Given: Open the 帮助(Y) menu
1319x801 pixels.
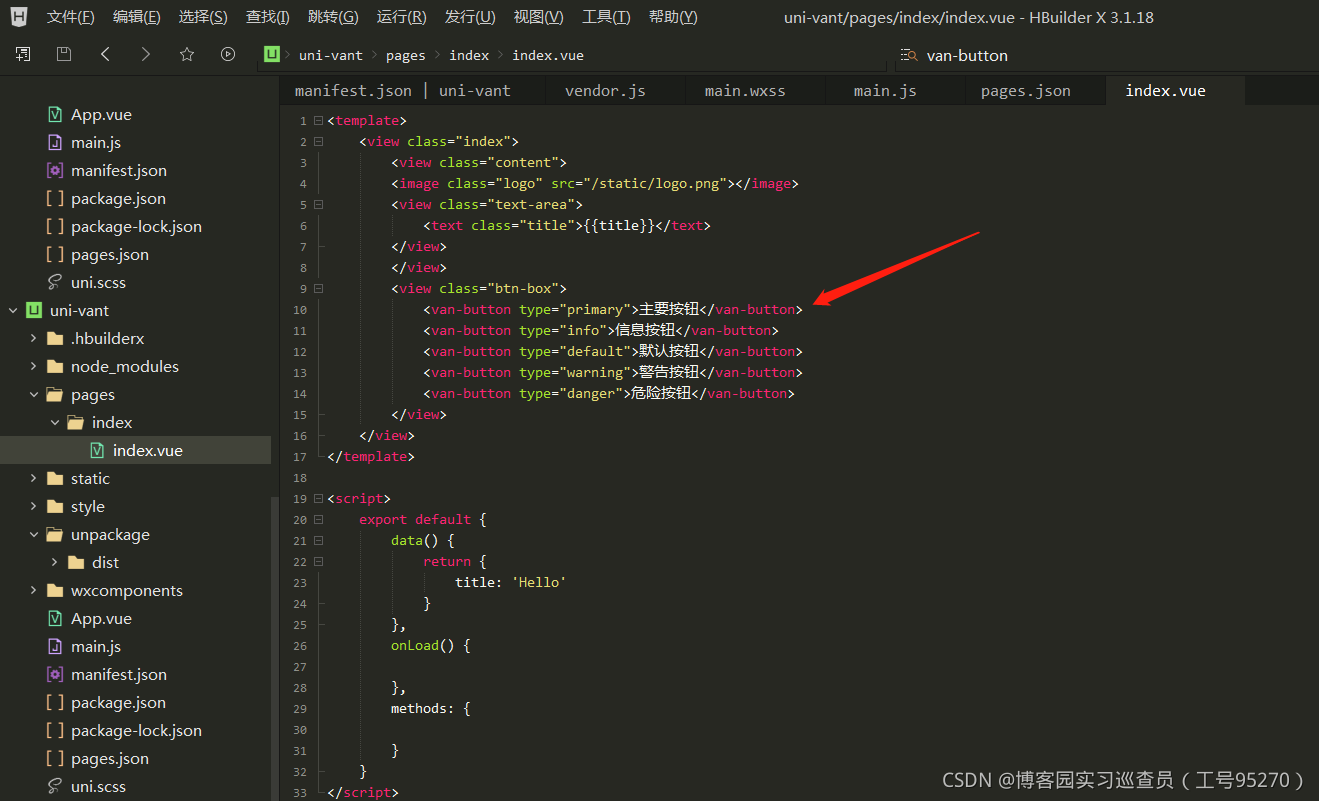Looking at the screenshot, I should pos(673,17).
